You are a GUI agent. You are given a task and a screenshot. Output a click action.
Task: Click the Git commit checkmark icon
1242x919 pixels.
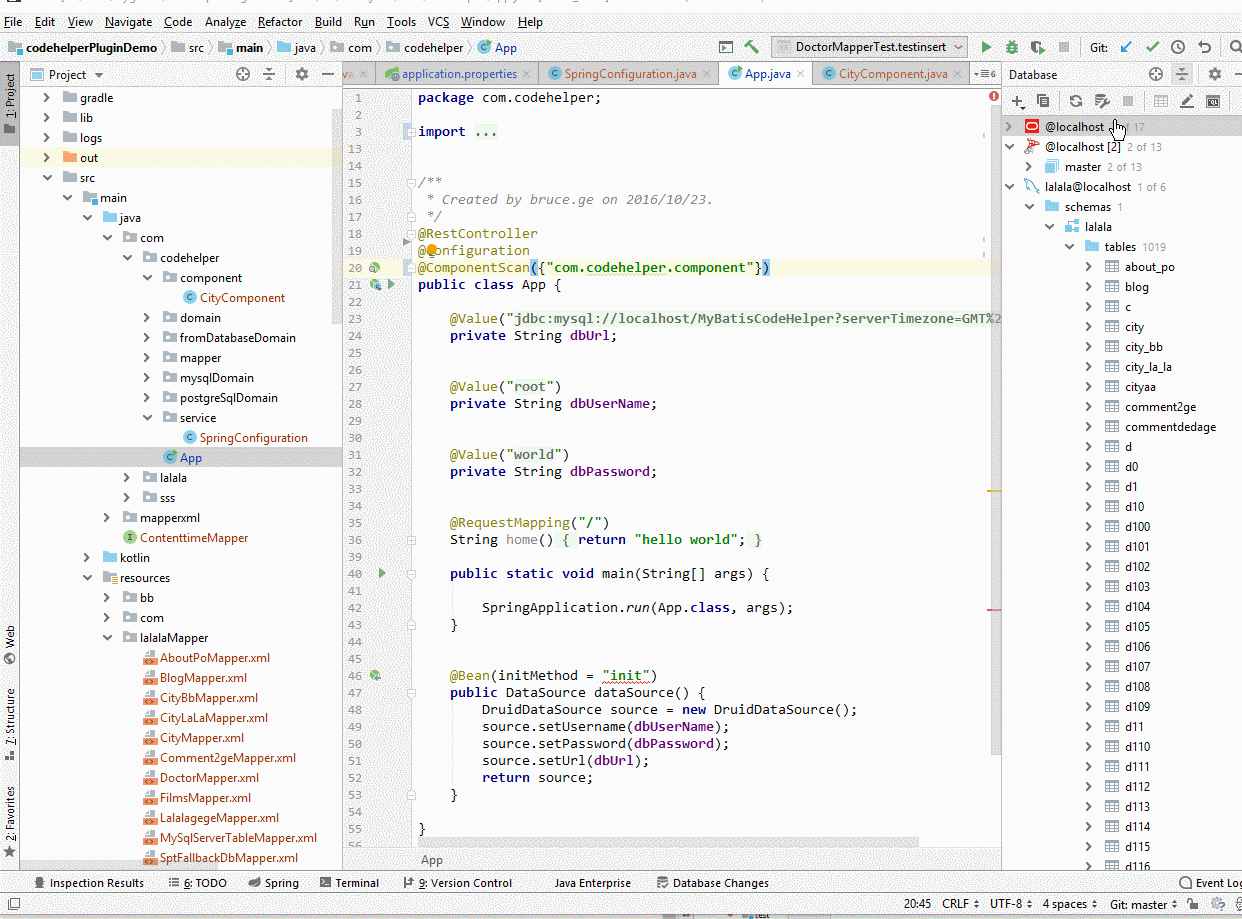point(1152,47)
